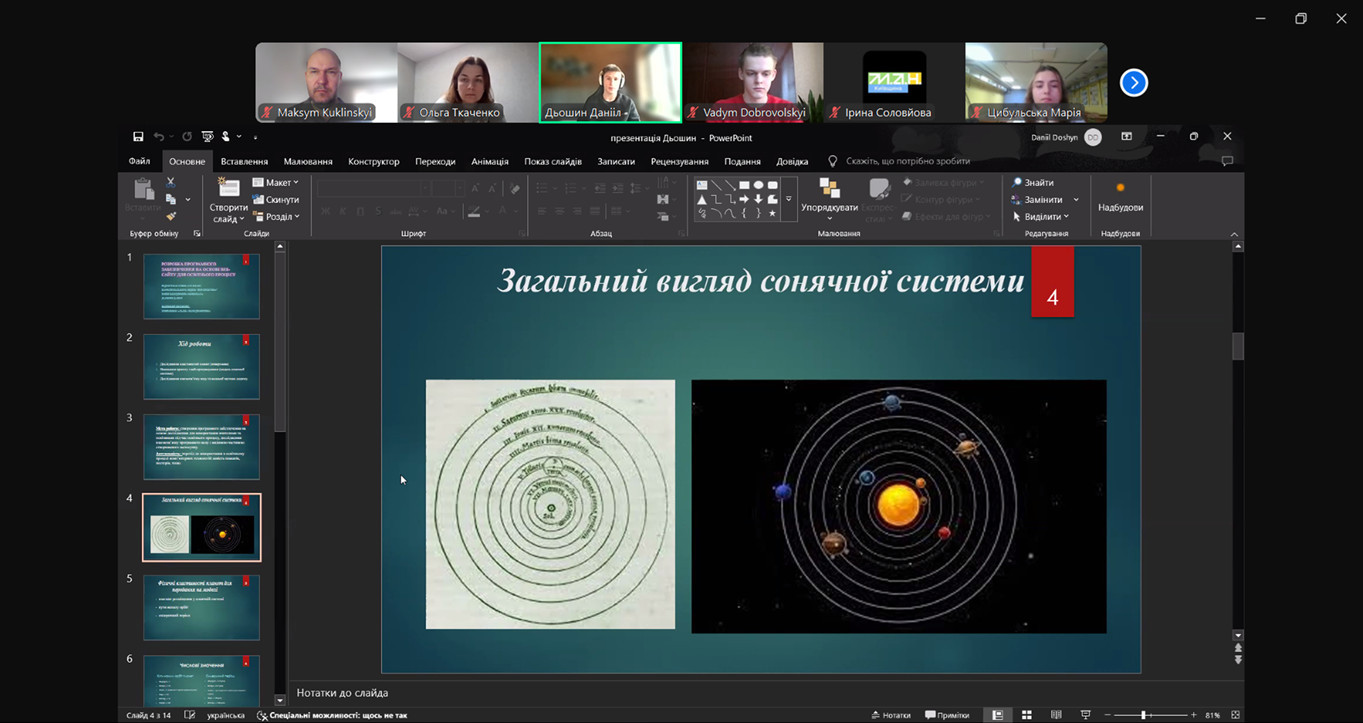Open the Буфер обміну dialog launcher
Image resolution: width=1363 pixels, height=723 pixels.
(x=197, y=233)
